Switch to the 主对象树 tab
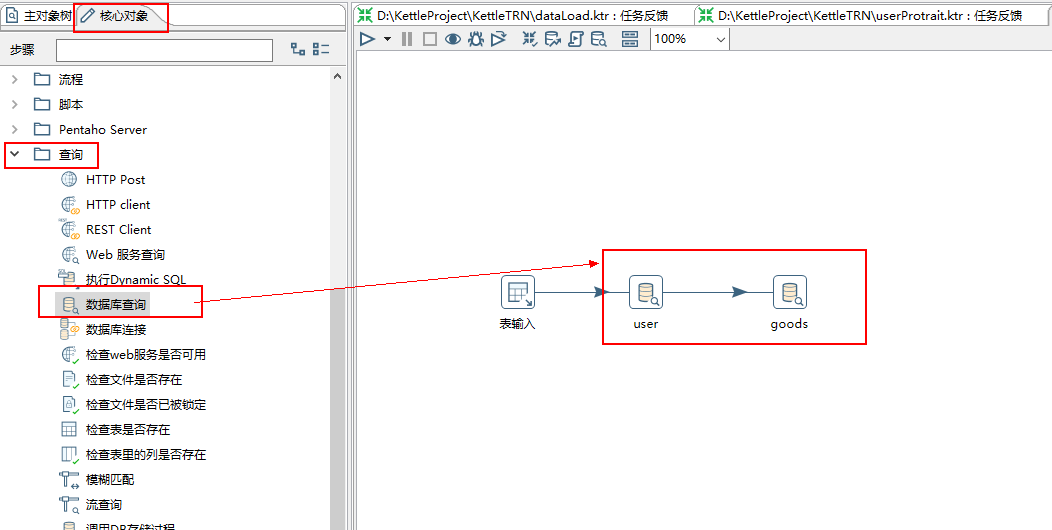 (x=39, y=15)
